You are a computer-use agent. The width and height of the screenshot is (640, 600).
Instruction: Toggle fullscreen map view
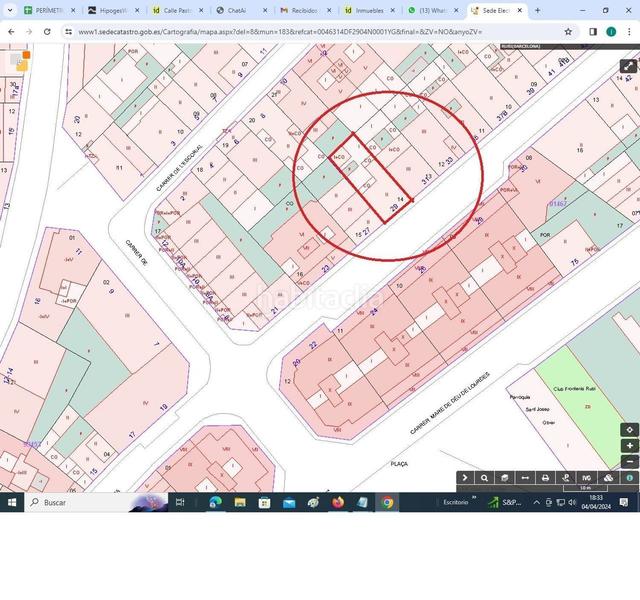(628, 66)
